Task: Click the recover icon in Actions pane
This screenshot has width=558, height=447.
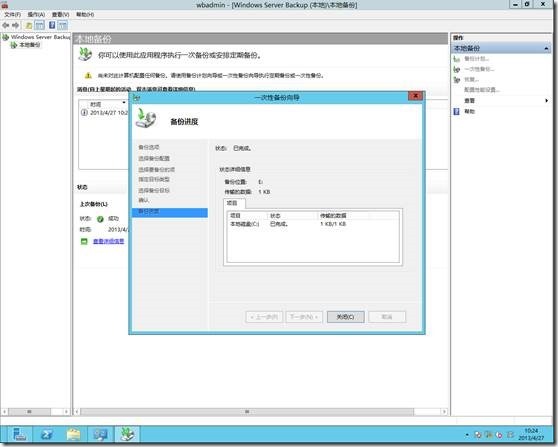Action: click(457, 80)
